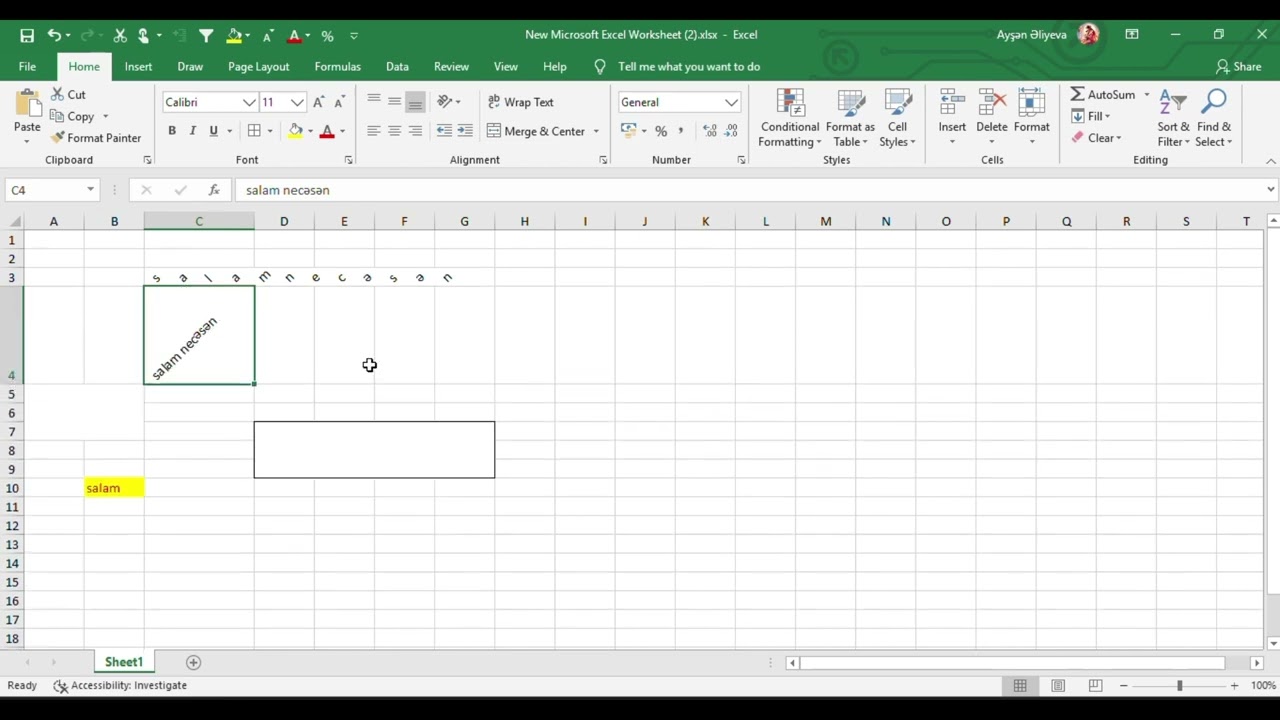Apply yellow fill color to cell

pos(295,131)
